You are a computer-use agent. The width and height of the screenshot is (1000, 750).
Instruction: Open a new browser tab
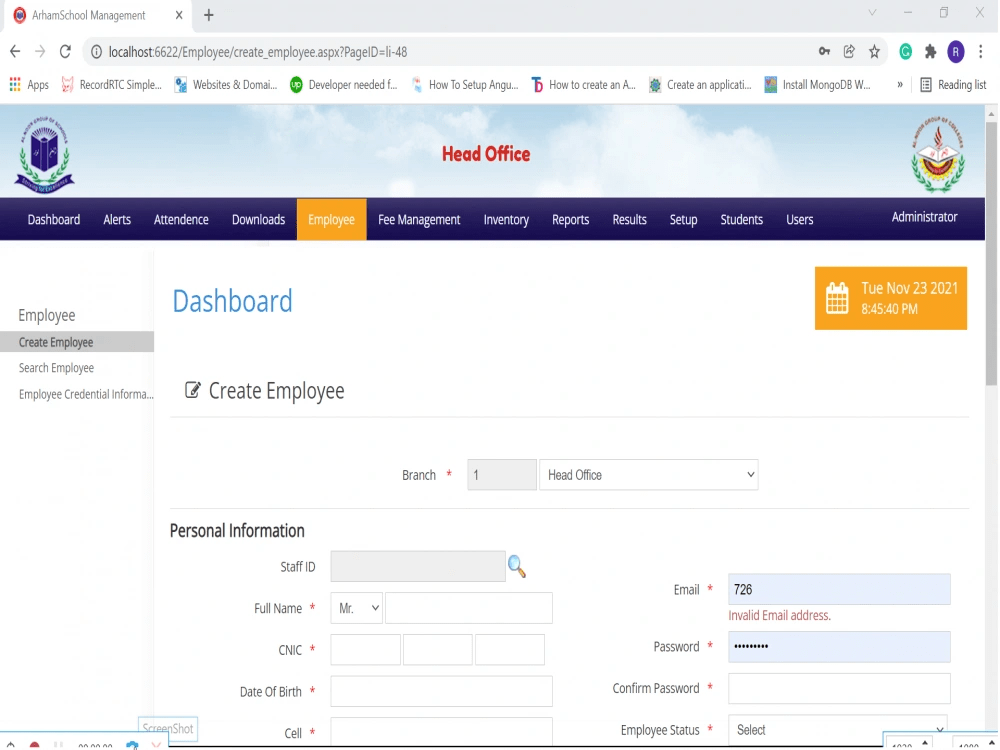(209, 15)
